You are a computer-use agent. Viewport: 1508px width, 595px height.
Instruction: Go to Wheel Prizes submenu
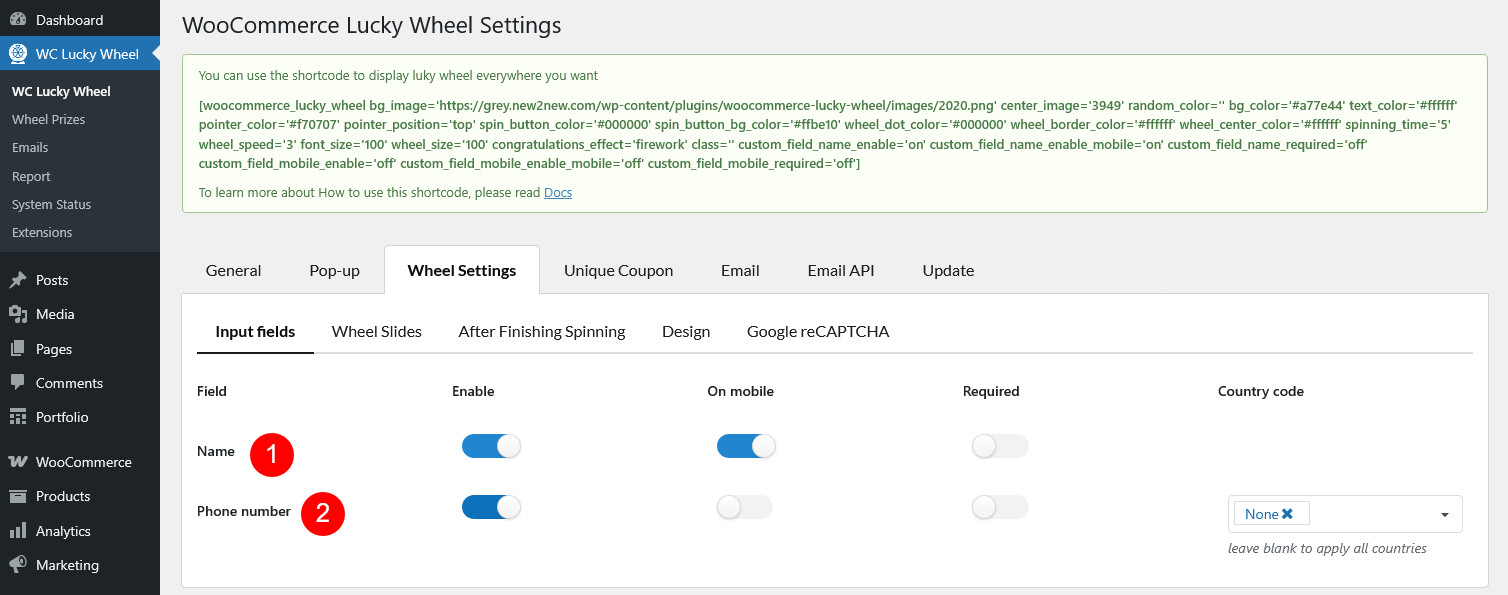tap(48, 119)
